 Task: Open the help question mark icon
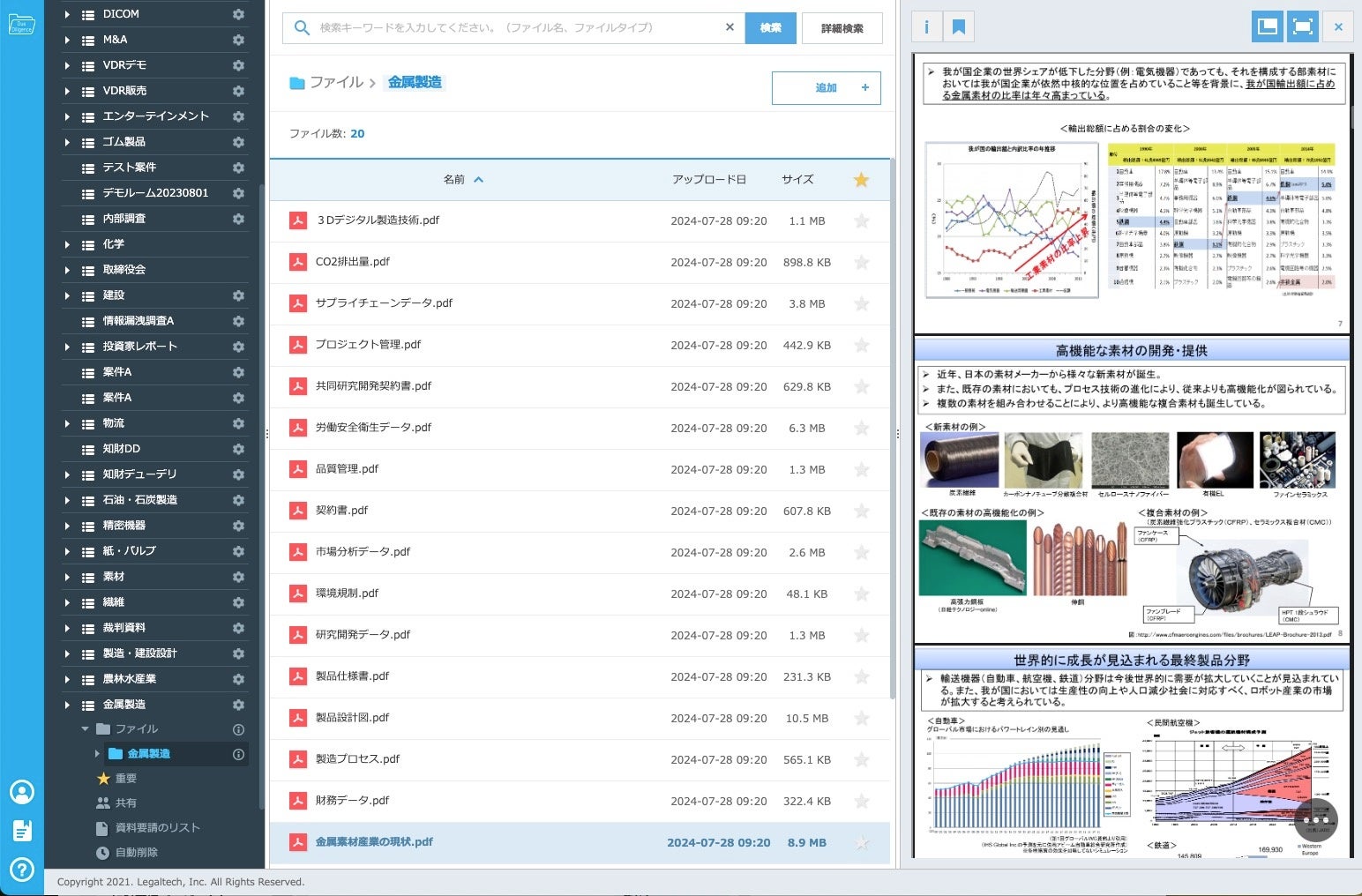point(22,870)
